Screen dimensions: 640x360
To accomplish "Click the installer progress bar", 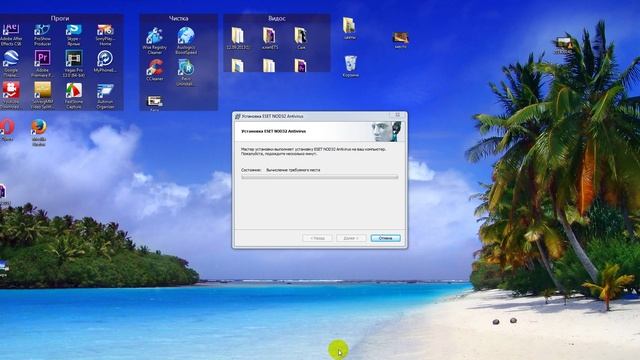I will pos(320,177).
